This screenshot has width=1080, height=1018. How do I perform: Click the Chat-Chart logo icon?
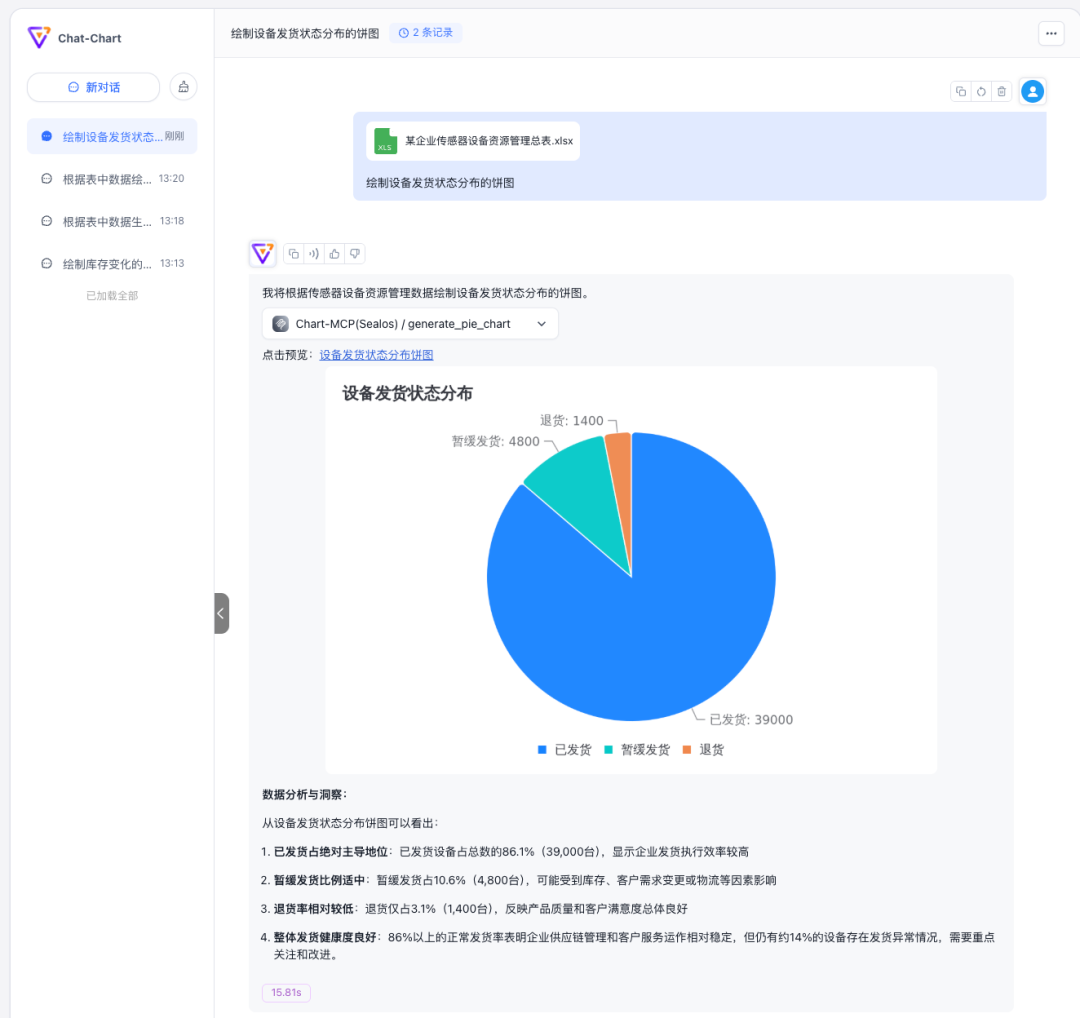pyautogui.click(x=39, y=37)
